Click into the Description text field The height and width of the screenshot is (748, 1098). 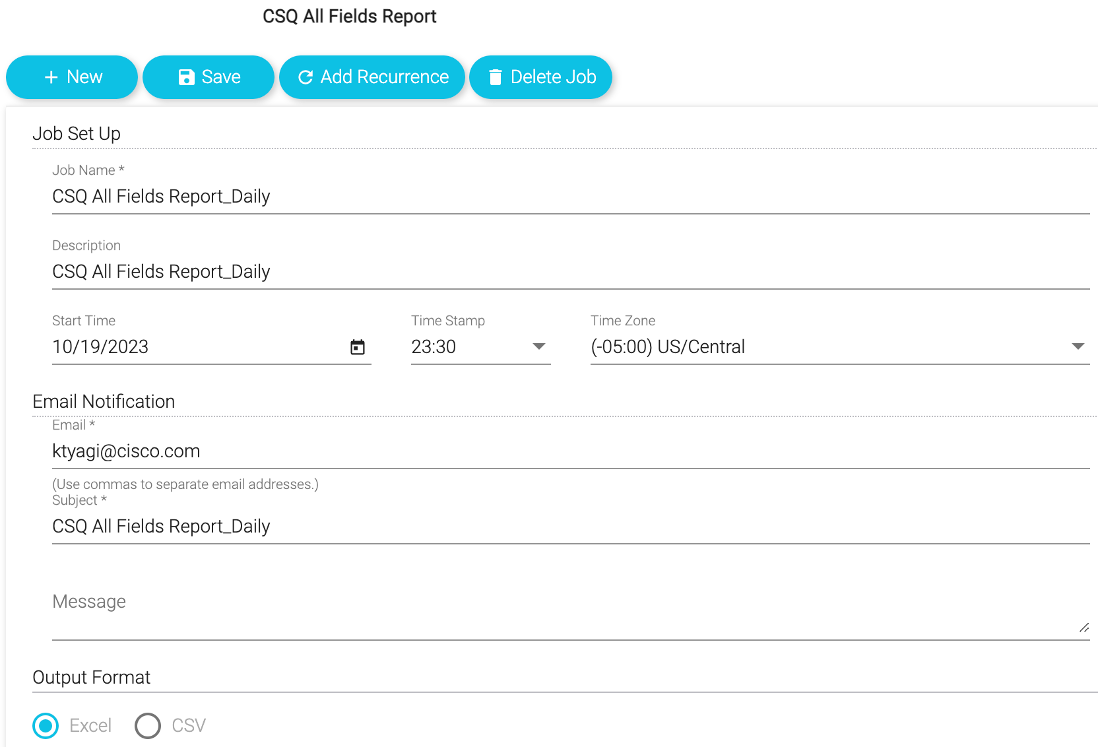570,272
